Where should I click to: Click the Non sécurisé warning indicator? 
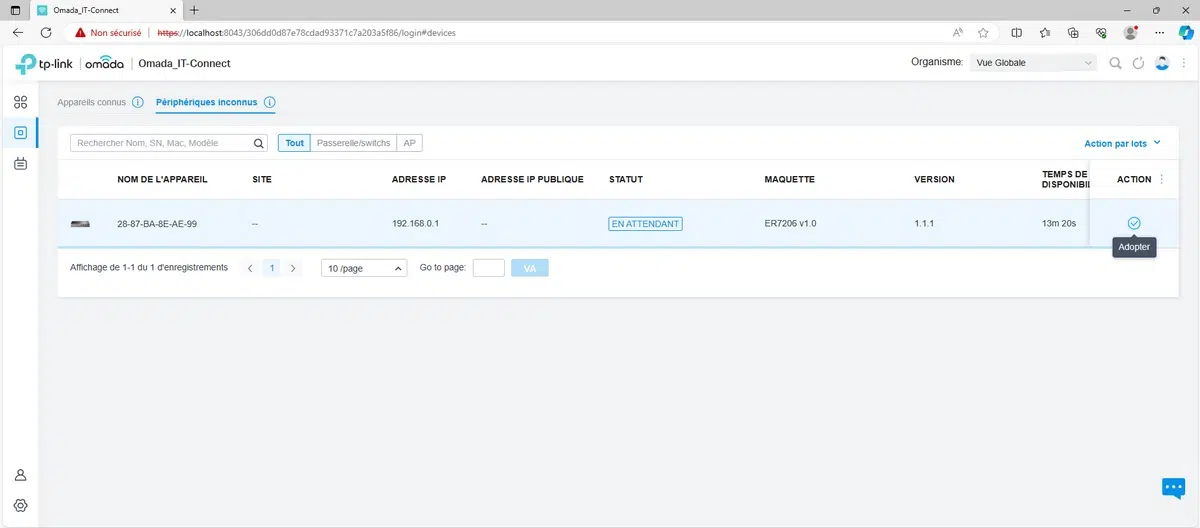(108, 32)
